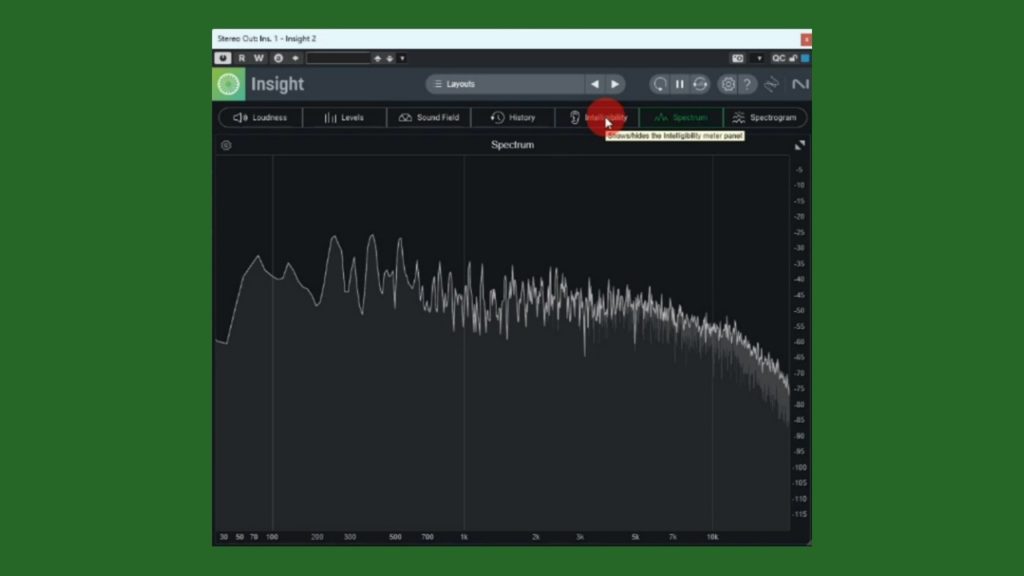This screenshot has width=1024, height=576.
Task: Click the preset name field in host bar
Action: click(338, 58)
